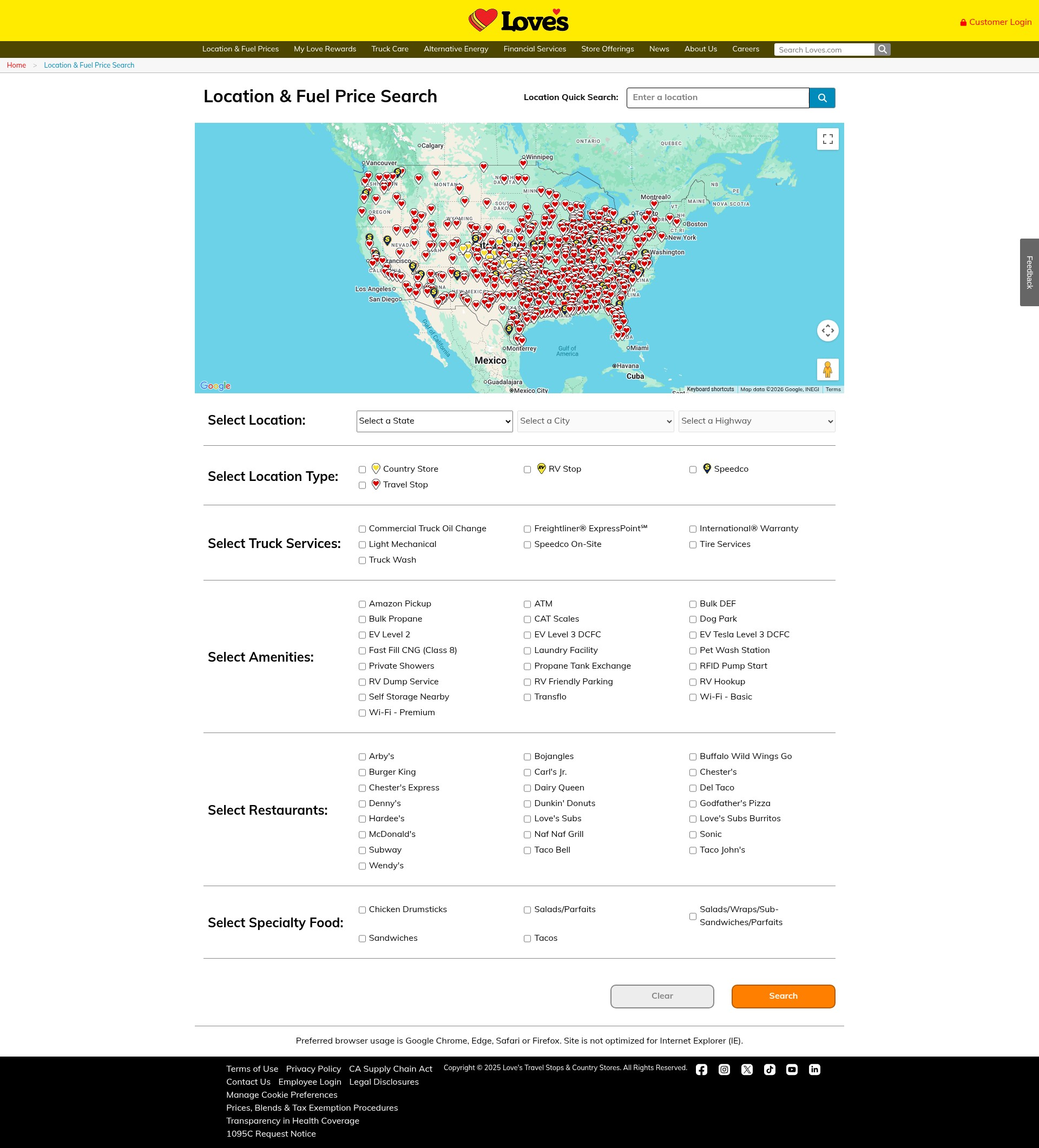
Task: Open Love's LinkedIn icon
Action: pyautogui.click(x=814, y=1070)
